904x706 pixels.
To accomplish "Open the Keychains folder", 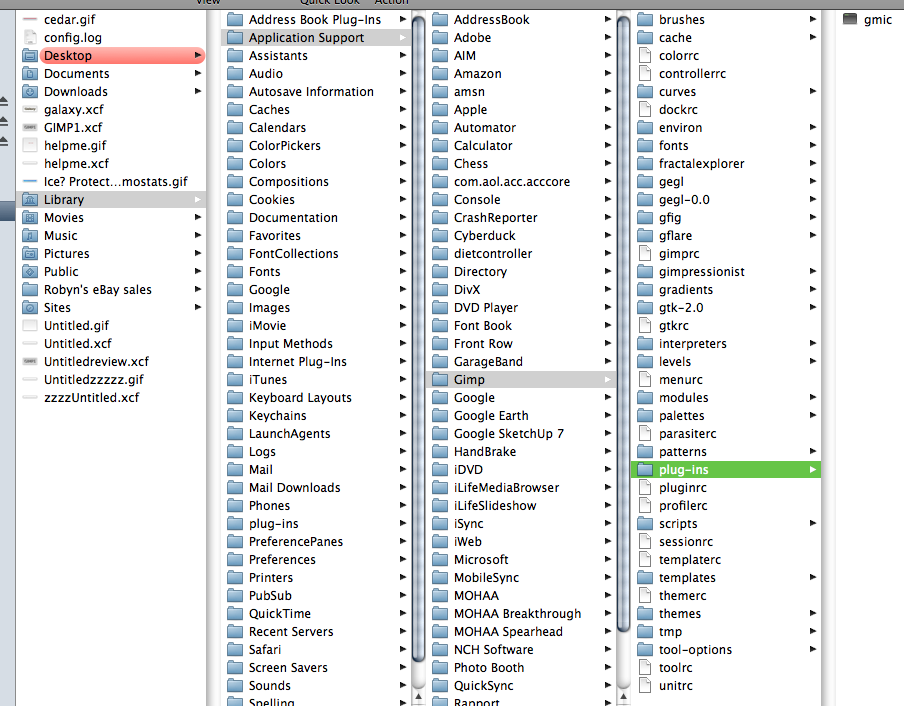I will tap(317, 416).
